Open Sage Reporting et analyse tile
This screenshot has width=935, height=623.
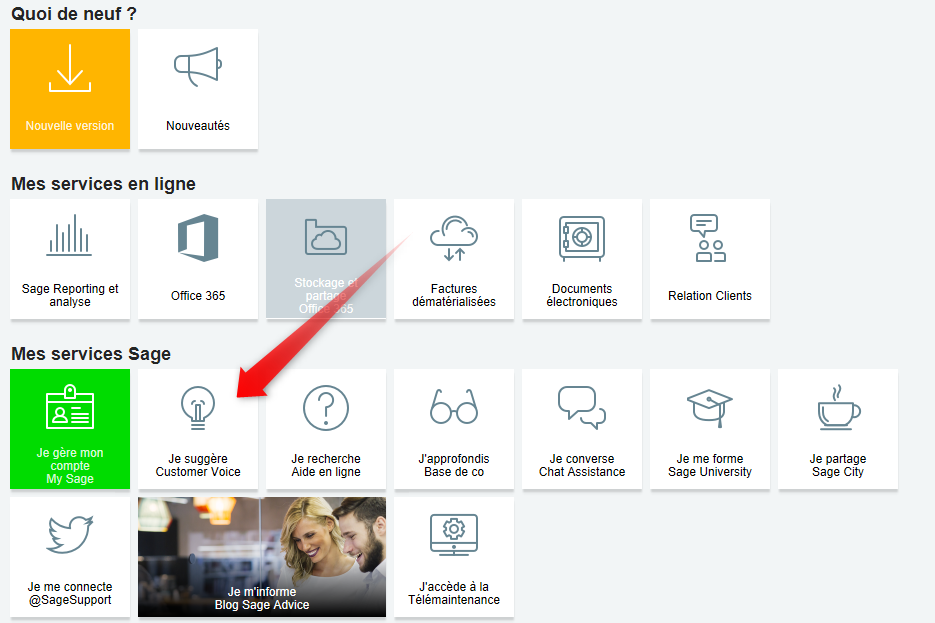click(70, 259)
